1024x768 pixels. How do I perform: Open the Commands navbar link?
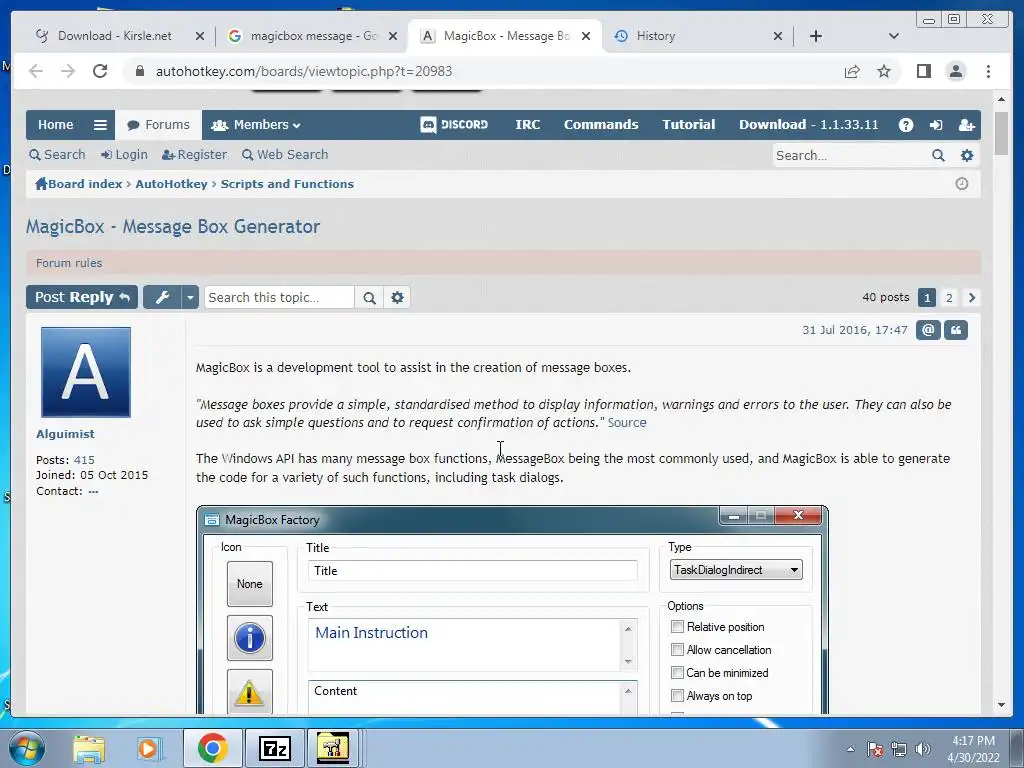tap(601, 125)
